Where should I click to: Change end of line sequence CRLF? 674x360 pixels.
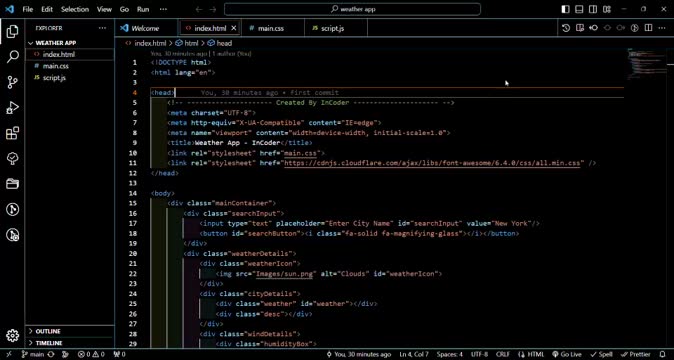pos(502,354)
